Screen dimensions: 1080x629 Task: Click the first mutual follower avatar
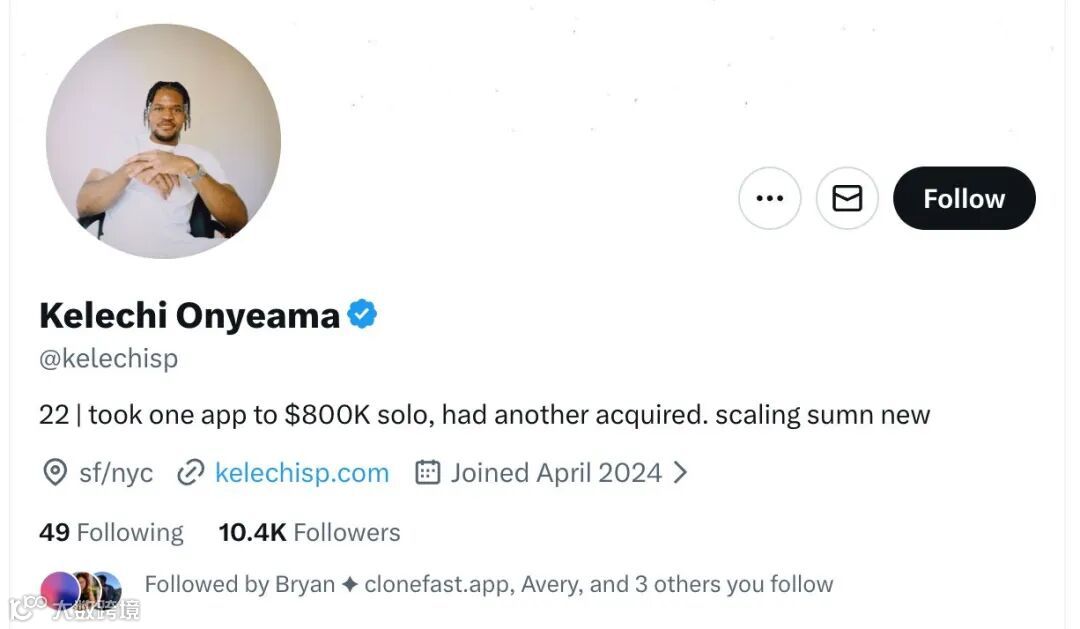click(x=58, y=589)
